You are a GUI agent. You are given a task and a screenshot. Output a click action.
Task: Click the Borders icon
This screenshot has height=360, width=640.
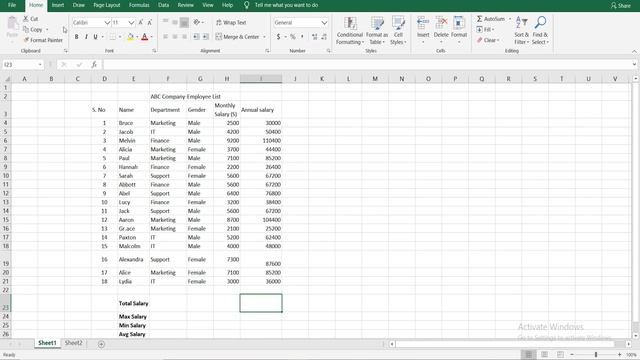coord(113,37)
